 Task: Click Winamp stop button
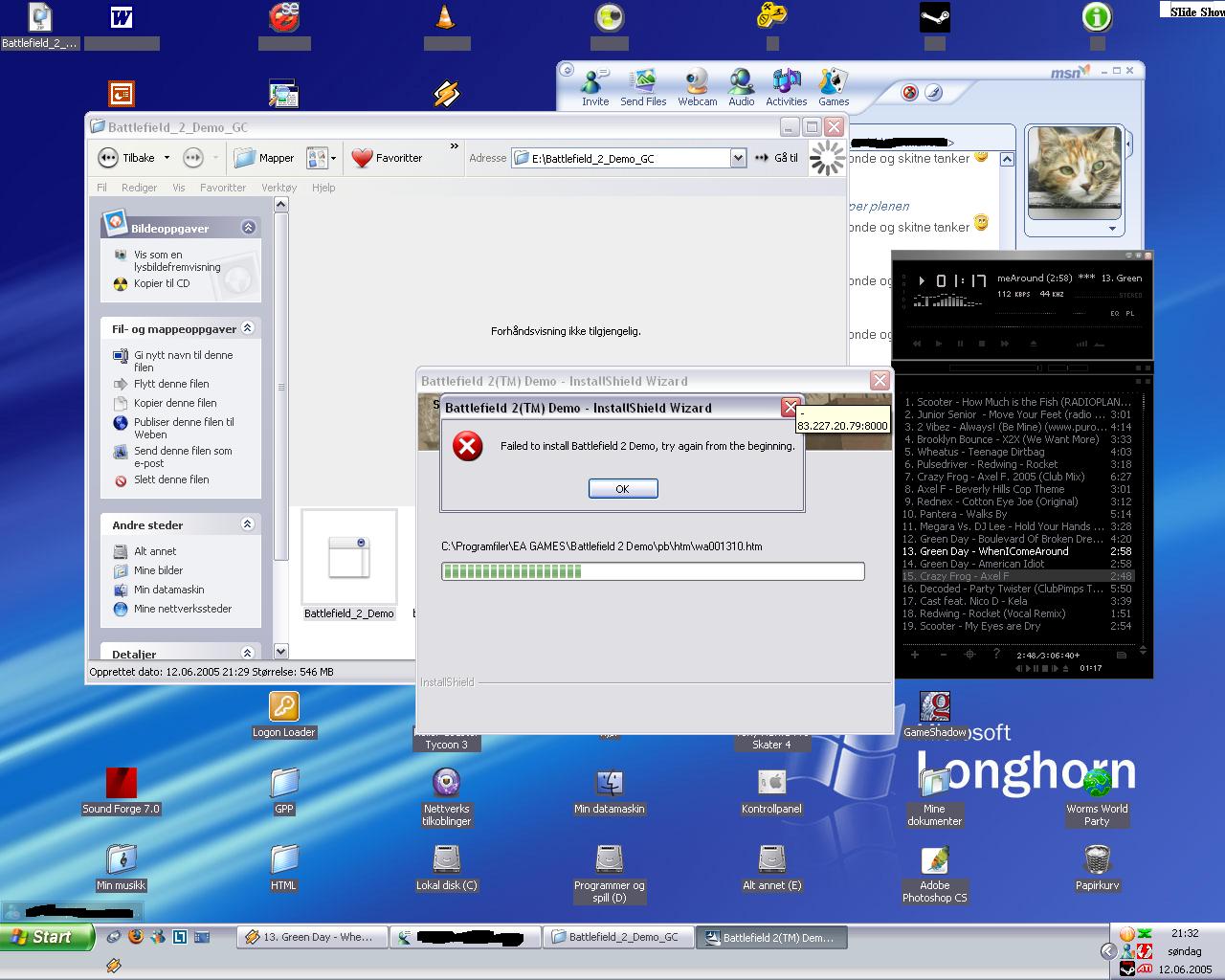tap(982, 344)
